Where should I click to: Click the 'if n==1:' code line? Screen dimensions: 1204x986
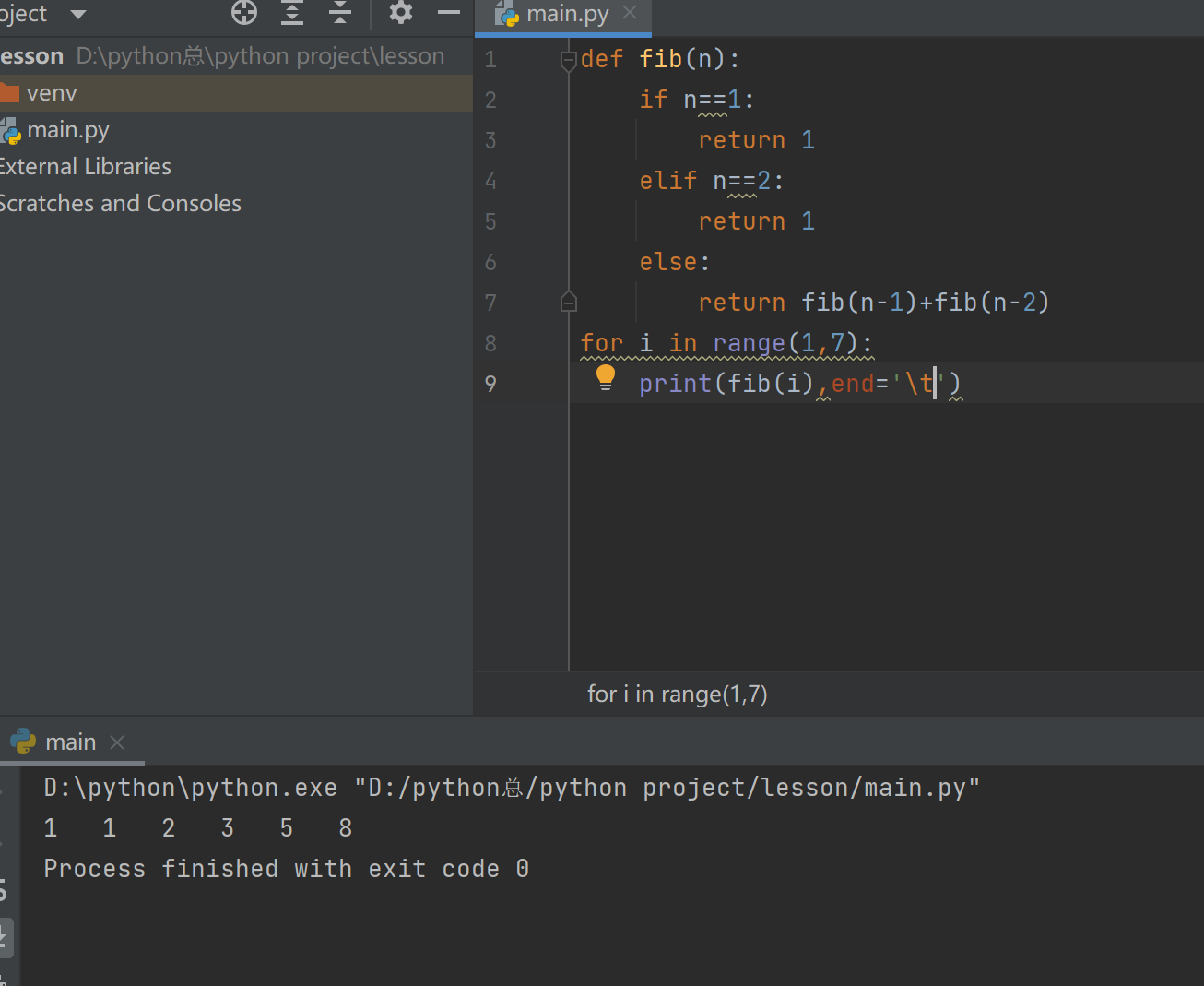697,100
